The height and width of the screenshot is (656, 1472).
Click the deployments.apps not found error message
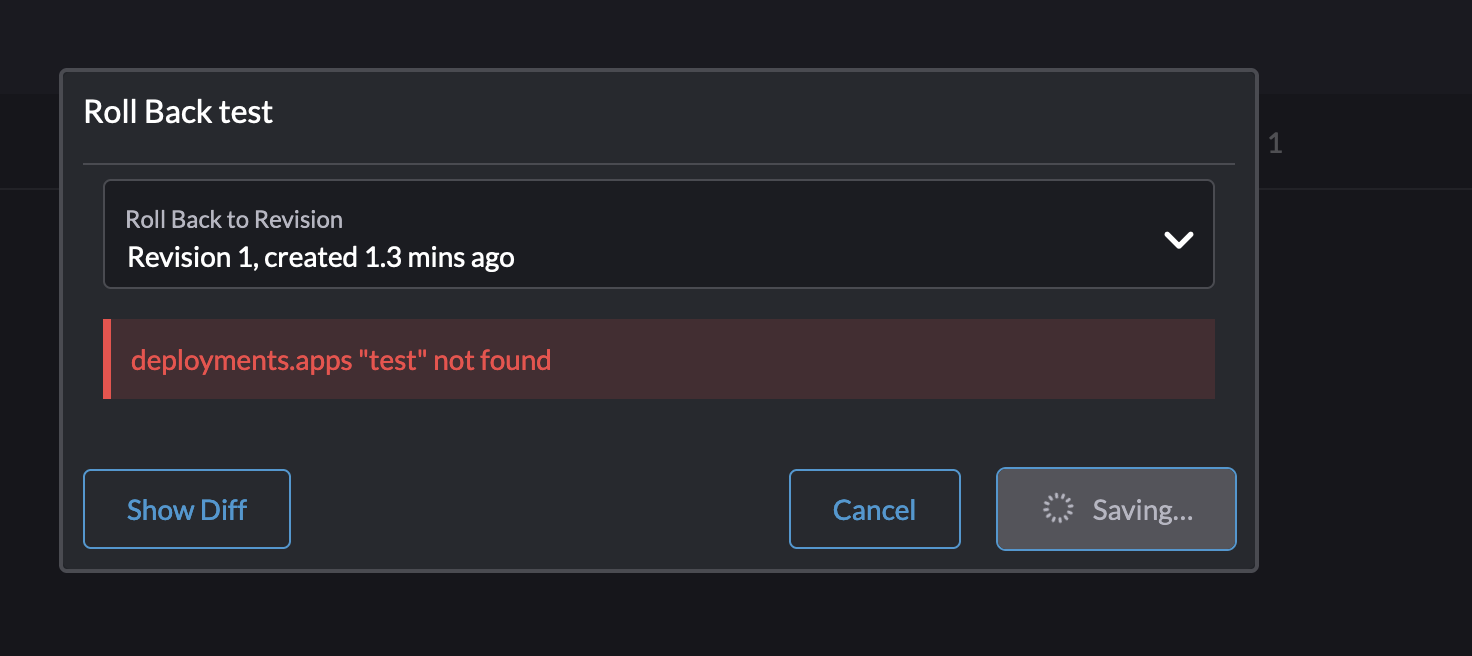340,359
